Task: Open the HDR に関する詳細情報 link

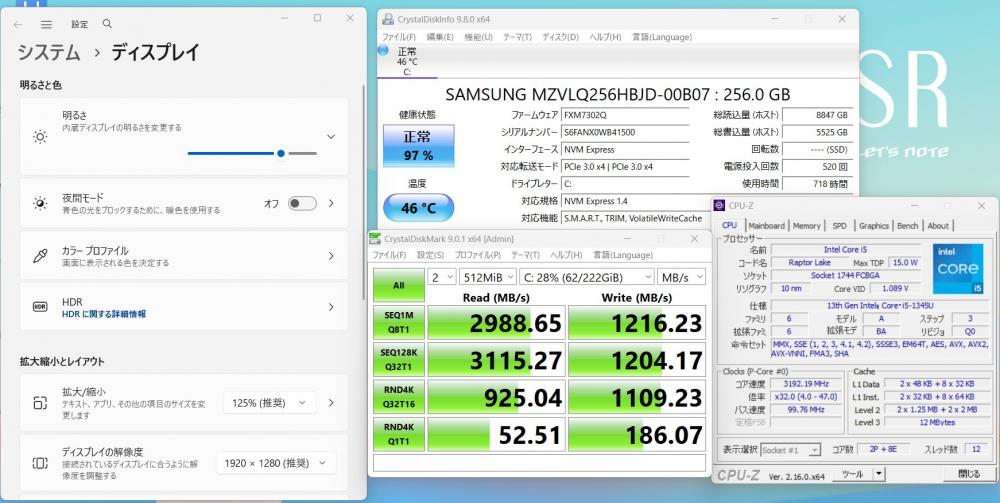Action: [104, 314]
